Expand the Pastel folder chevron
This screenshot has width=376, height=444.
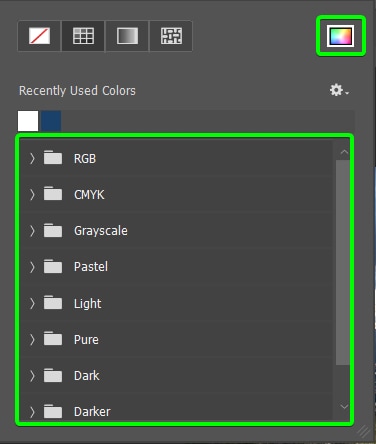point(32,267)
